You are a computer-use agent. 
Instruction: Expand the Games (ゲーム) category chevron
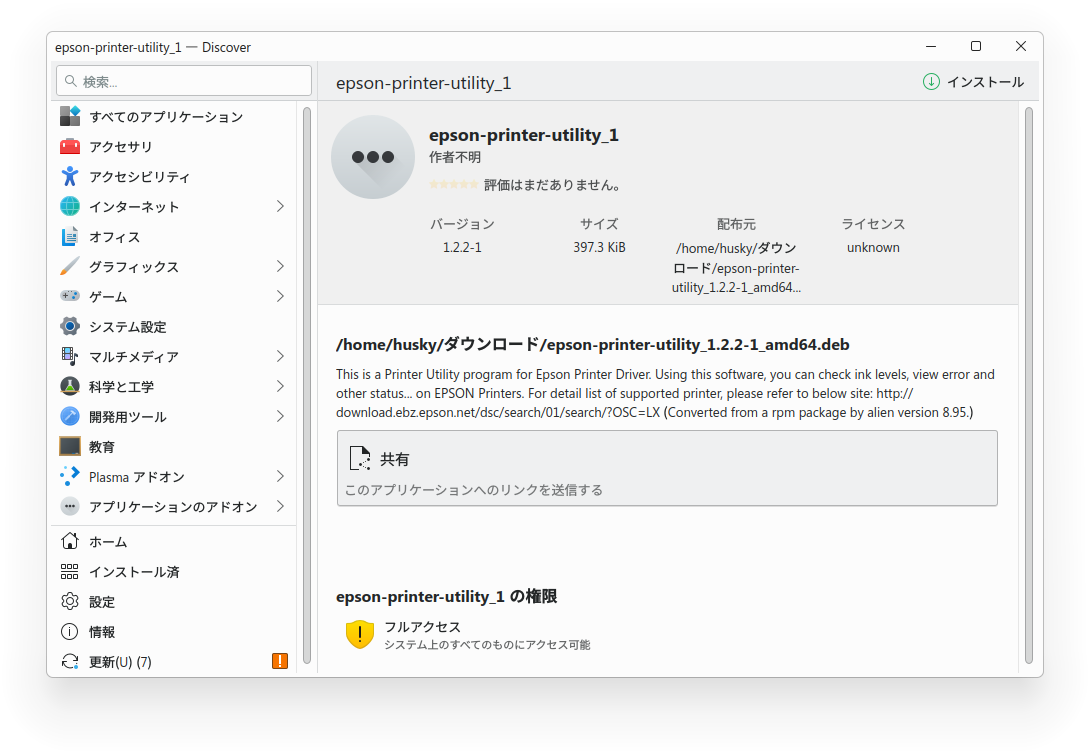[280, 296]
